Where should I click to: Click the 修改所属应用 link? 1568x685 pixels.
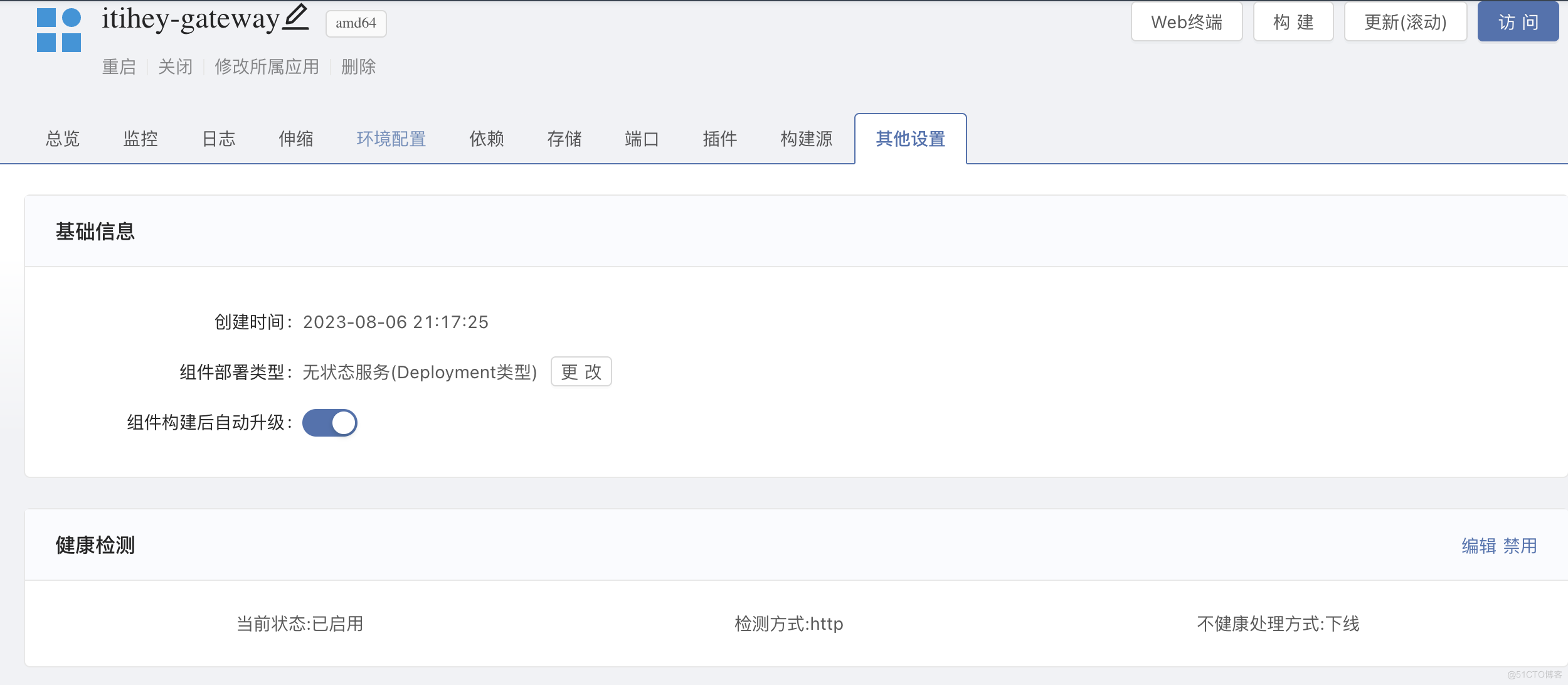pos(267,66)
